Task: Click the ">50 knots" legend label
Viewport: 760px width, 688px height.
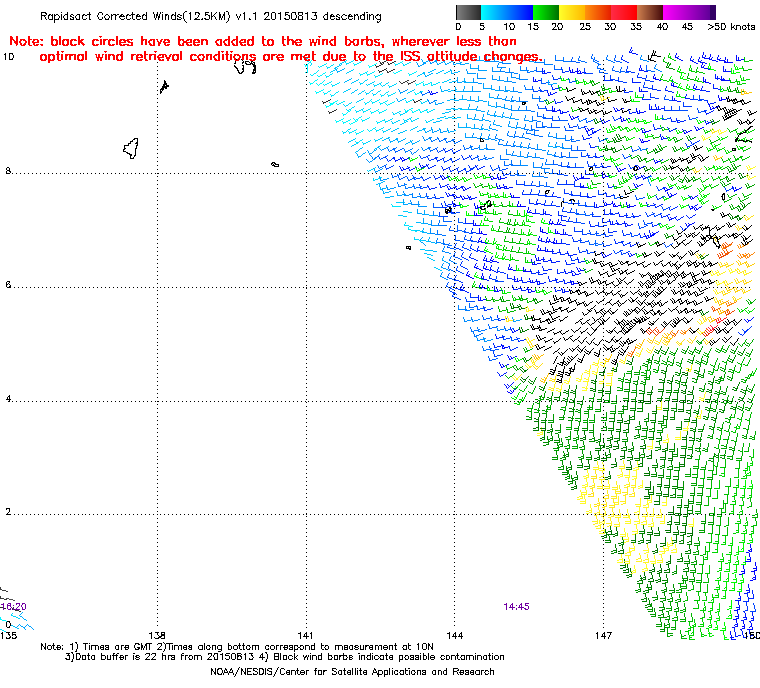Action: [x=730, y=27]
